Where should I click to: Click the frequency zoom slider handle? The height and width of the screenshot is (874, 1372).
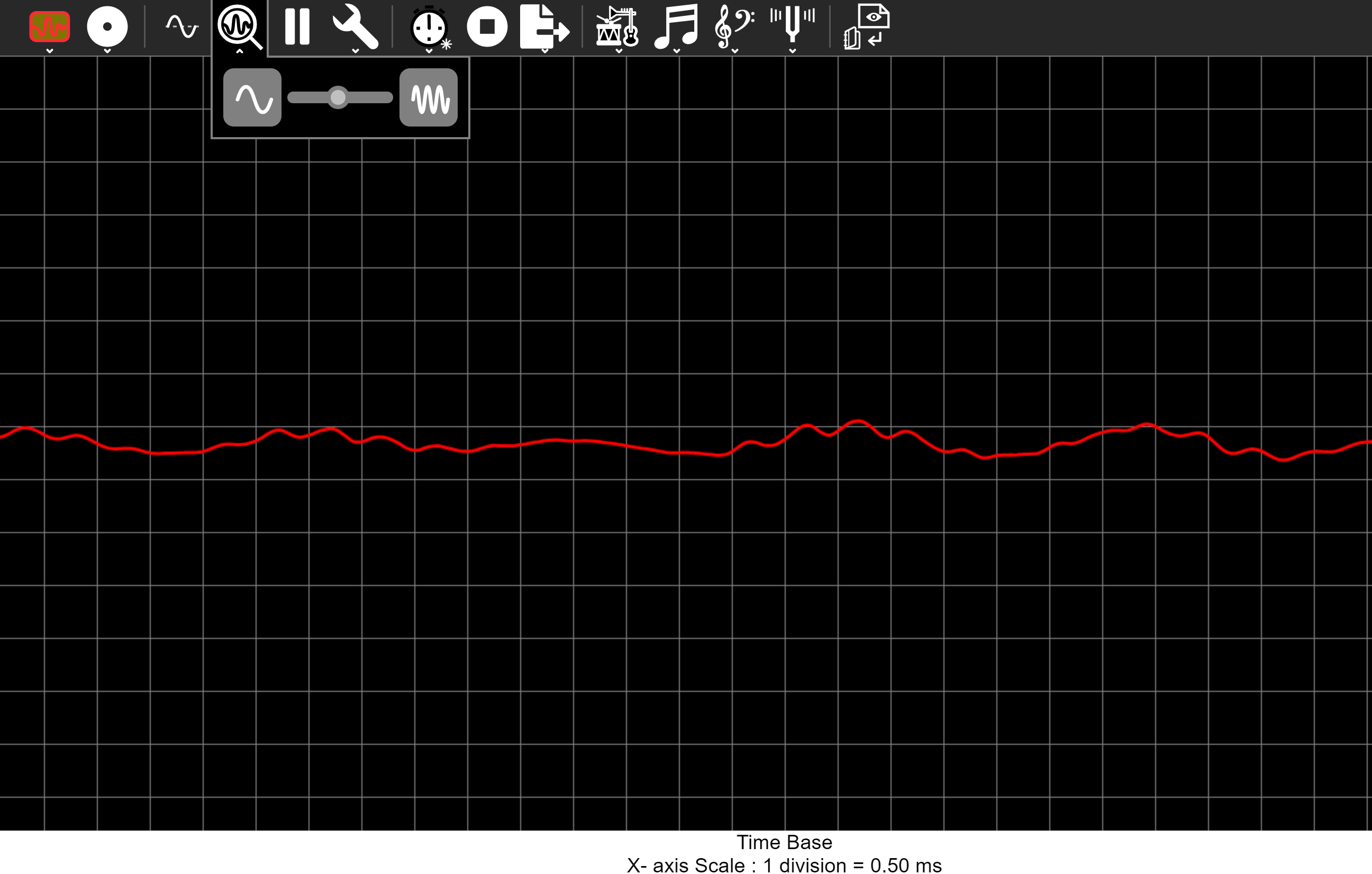338,97
